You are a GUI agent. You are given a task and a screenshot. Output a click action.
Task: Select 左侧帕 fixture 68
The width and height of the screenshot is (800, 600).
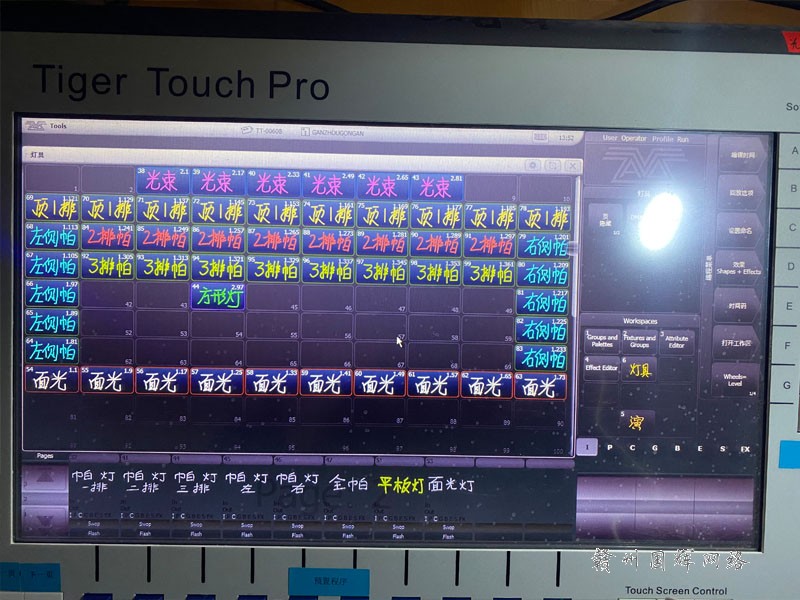pos(53,236)
